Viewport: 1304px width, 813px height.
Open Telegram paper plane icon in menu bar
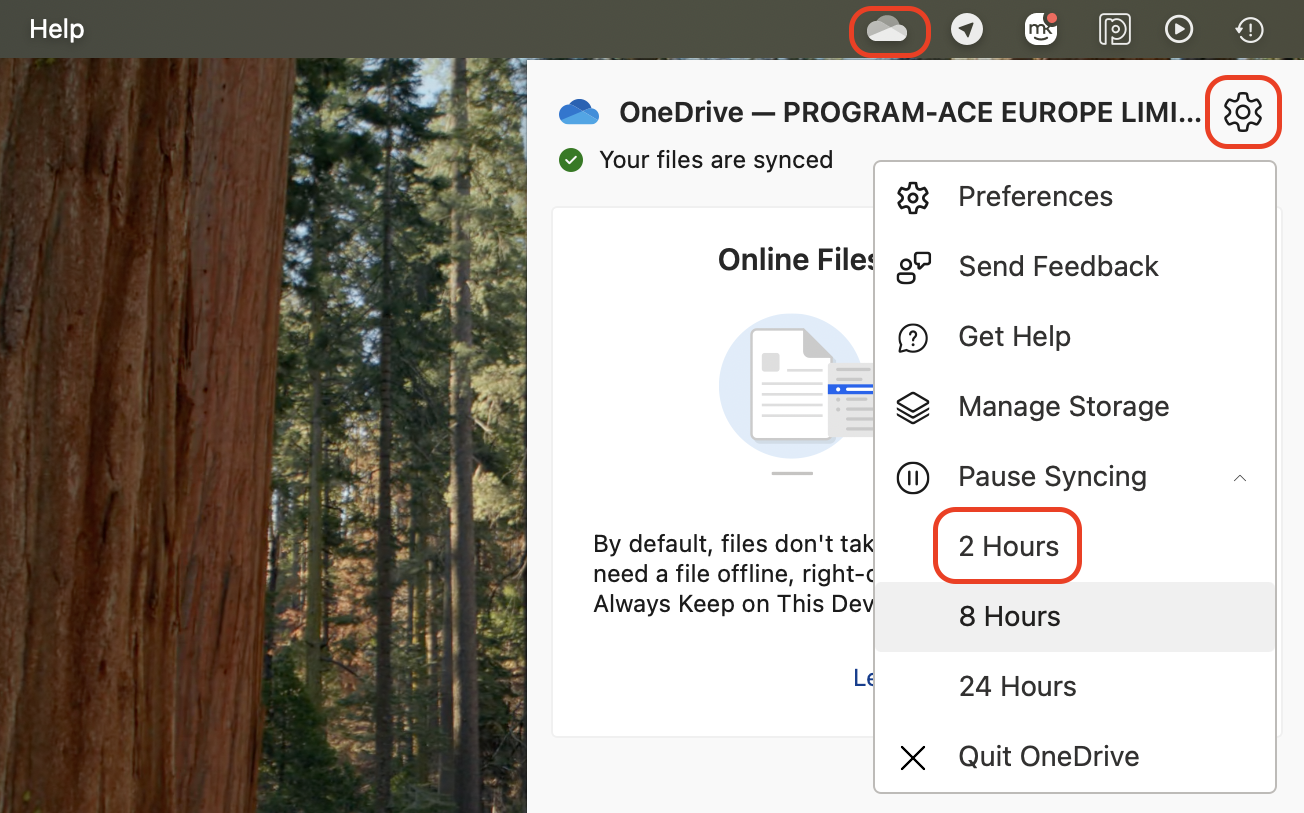(967, 29)
